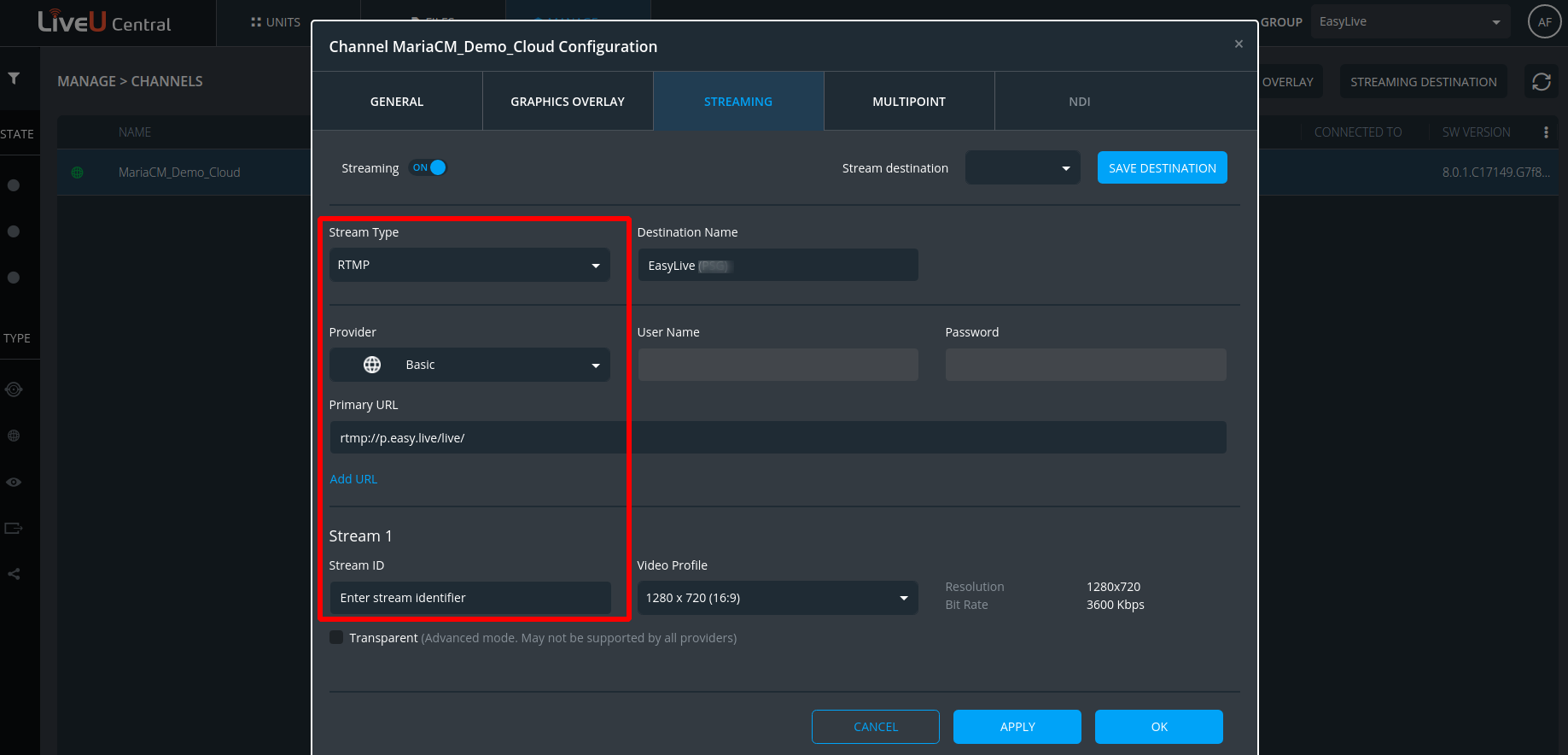Click into the User Name field
1568x755 pixels.
pos(778,365)
